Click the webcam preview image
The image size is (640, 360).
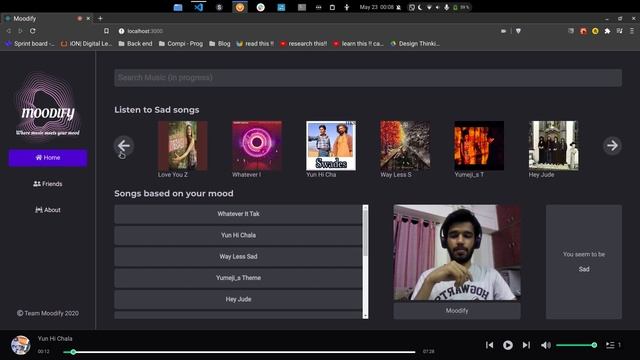pyautogui.click(x=457, y=253)
